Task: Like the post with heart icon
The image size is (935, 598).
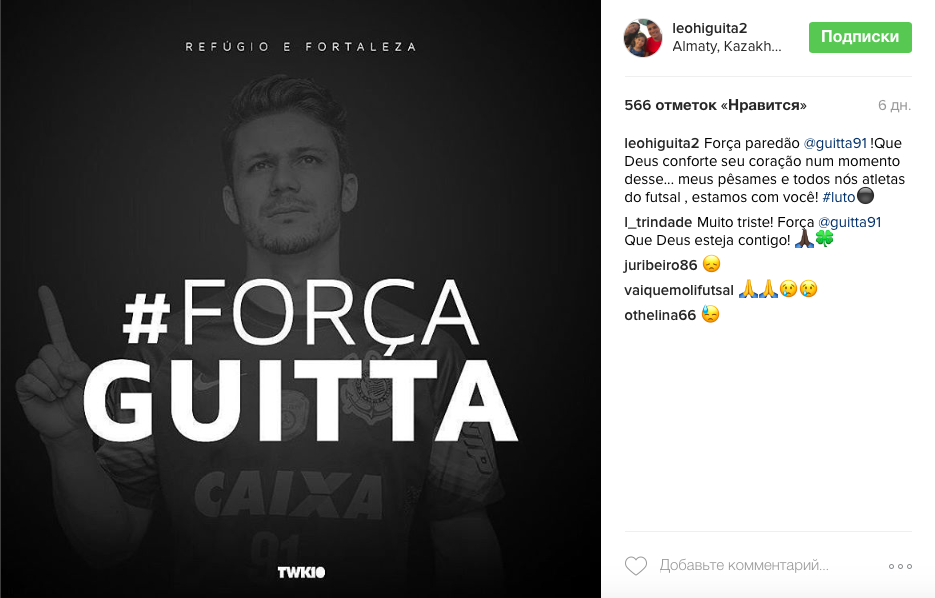Action: [636, 566]
